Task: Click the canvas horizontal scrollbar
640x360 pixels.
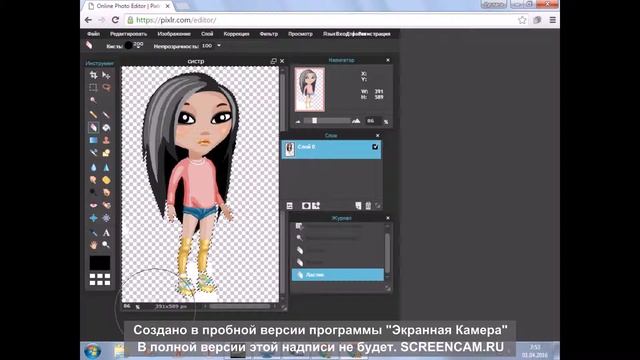Action: tap(240, 306)
